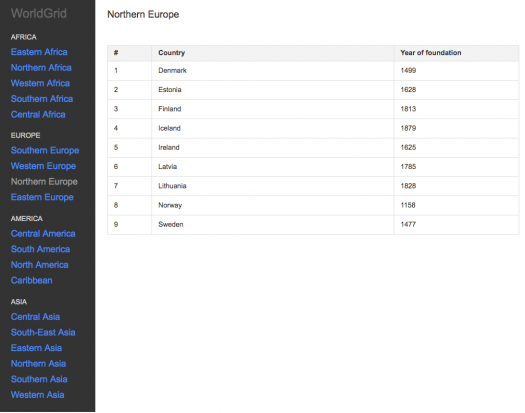Screen dimensions: 525x413
Task: Navigate to Southern Africa
Action: [42, 99]
